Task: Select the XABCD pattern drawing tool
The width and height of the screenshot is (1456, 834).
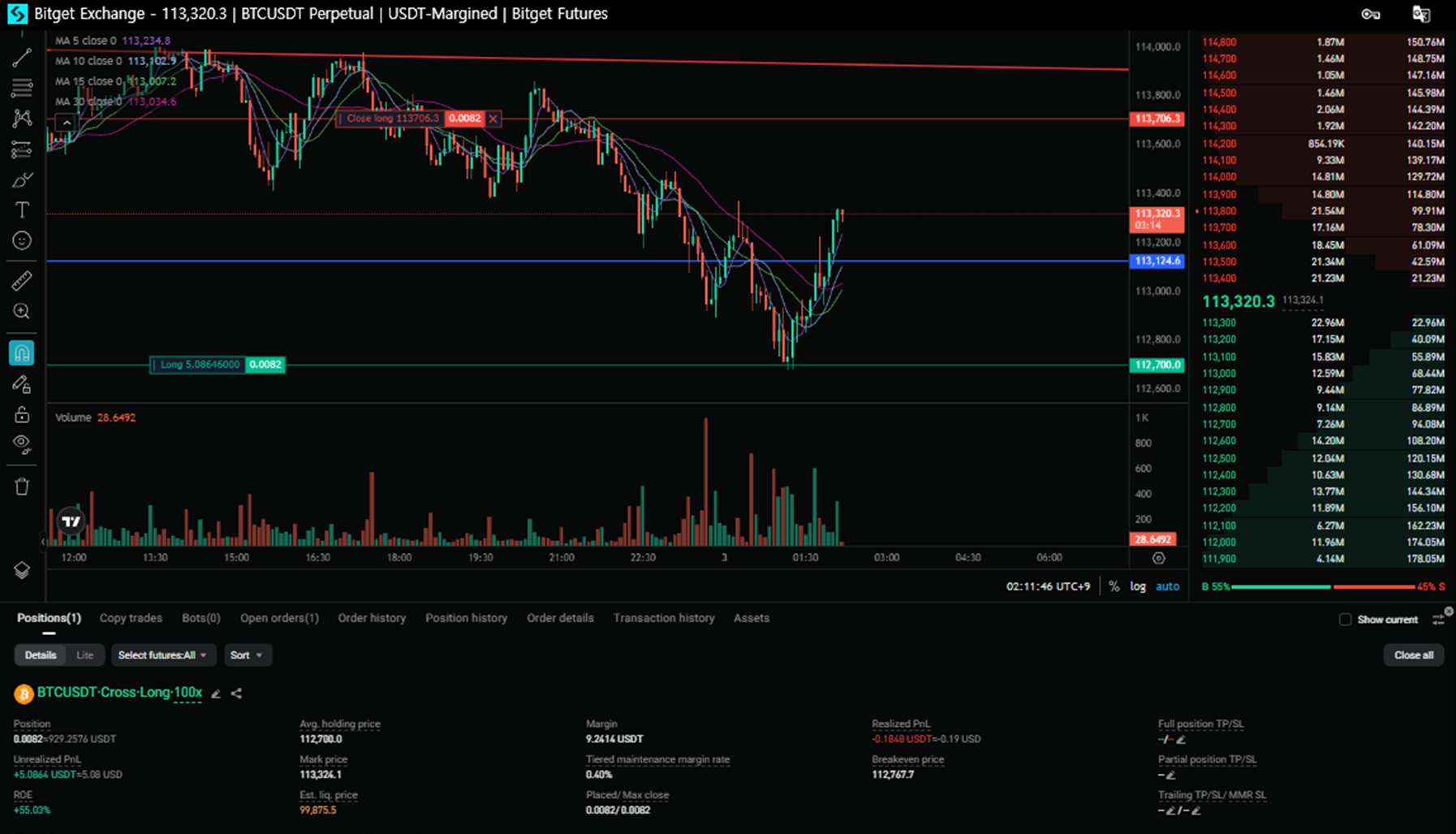Action: click(x=22, y=119)
